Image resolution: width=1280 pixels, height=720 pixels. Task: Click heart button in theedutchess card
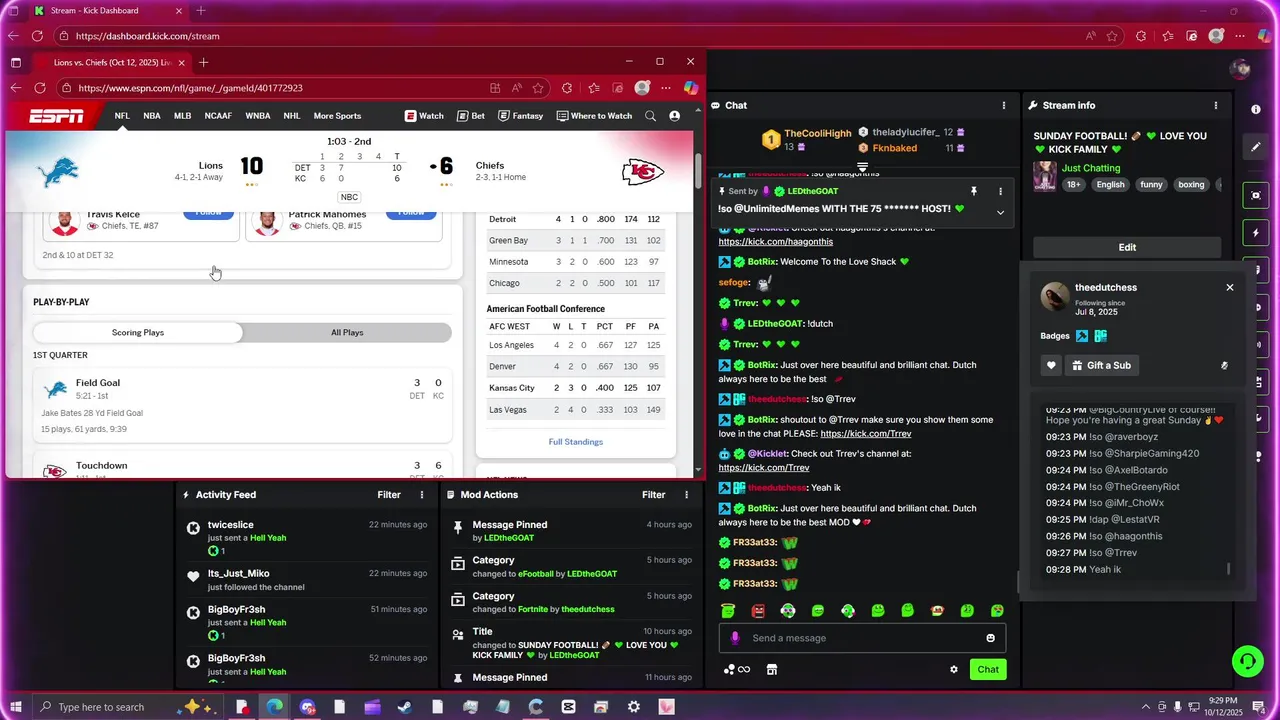coord(1051,365)
